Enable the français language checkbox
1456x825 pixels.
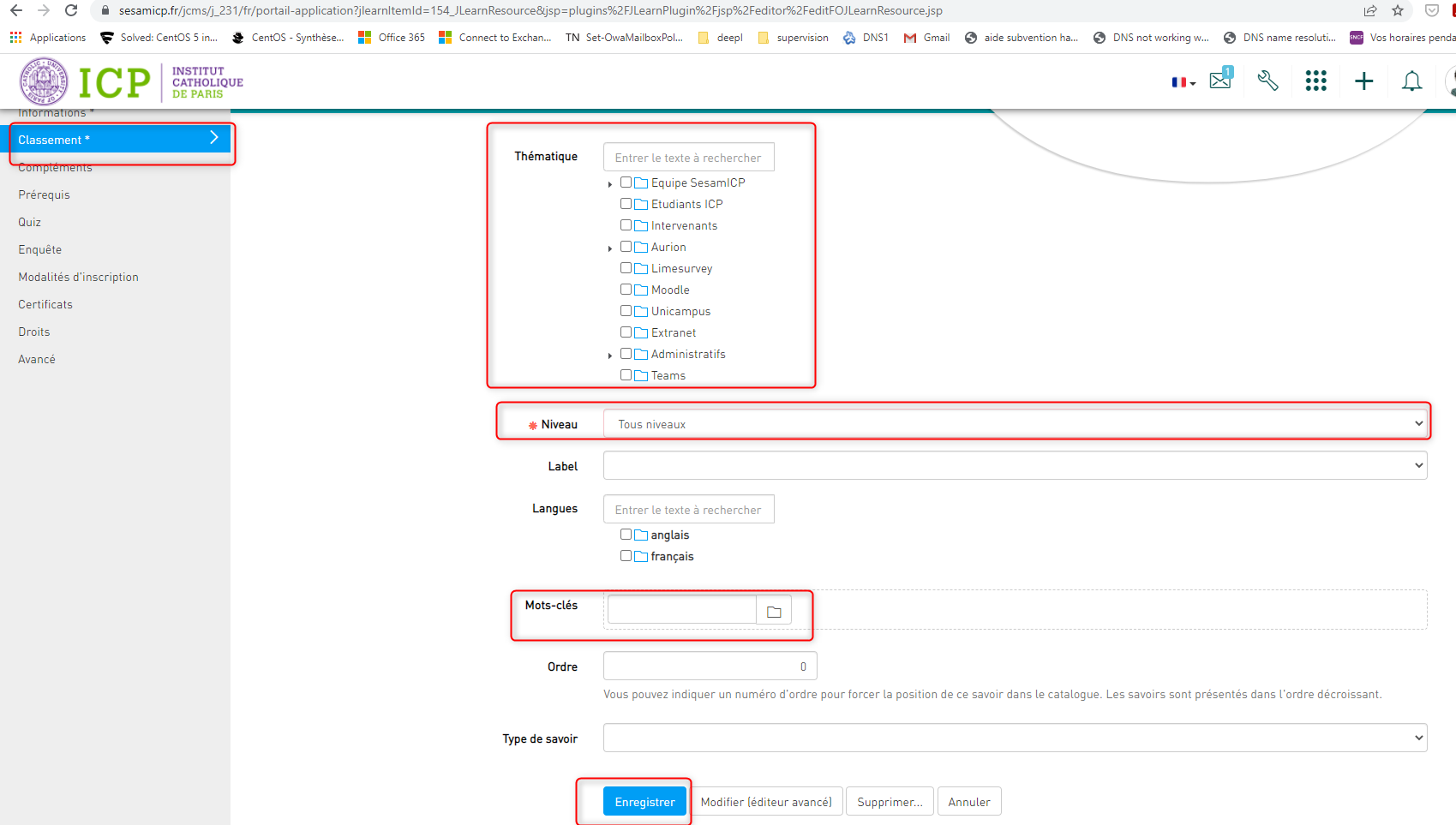[x=626, y=556]
